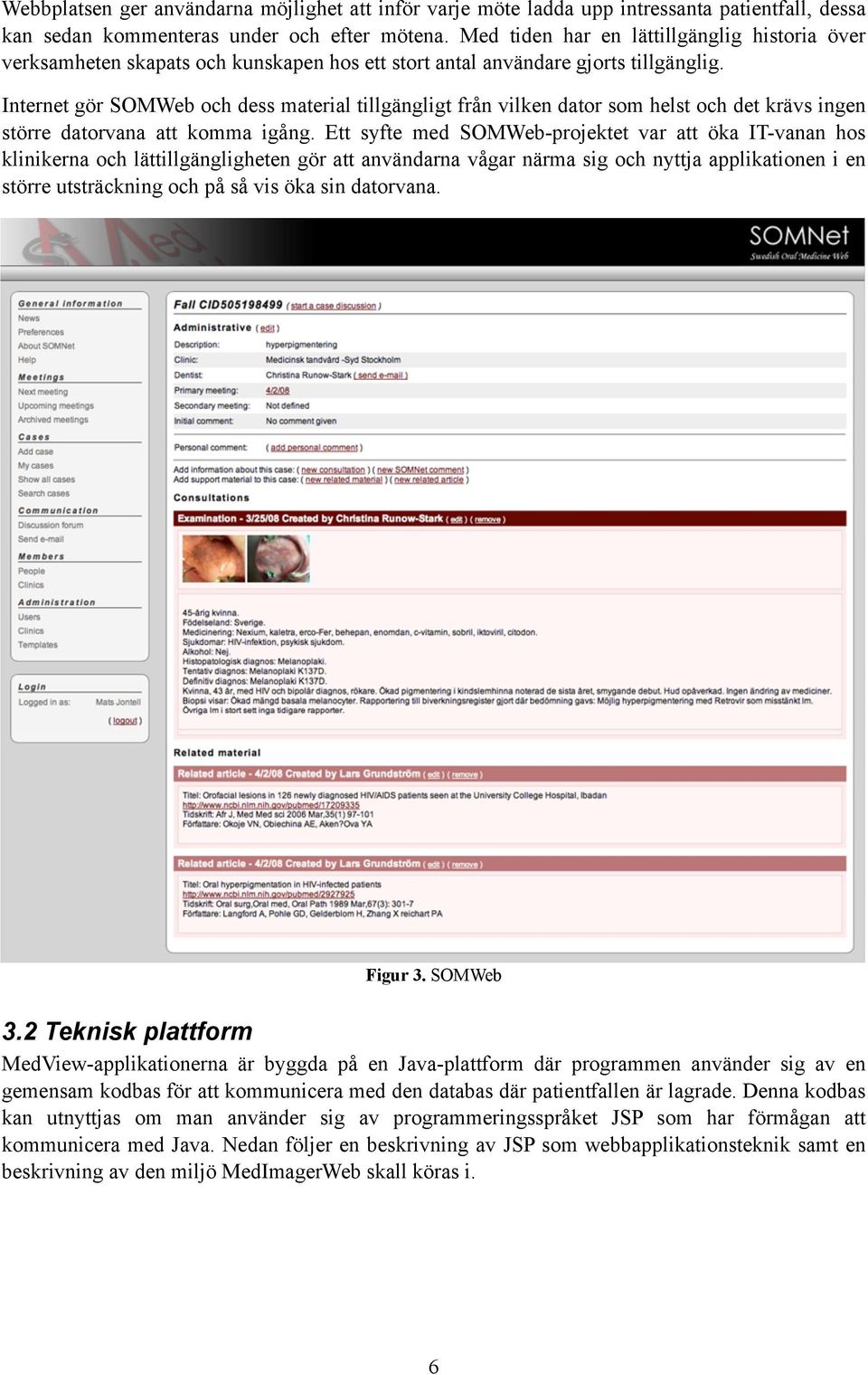Open the News sidebar link
Viewport: 868px width, 1375px height.
coord(29,318)
